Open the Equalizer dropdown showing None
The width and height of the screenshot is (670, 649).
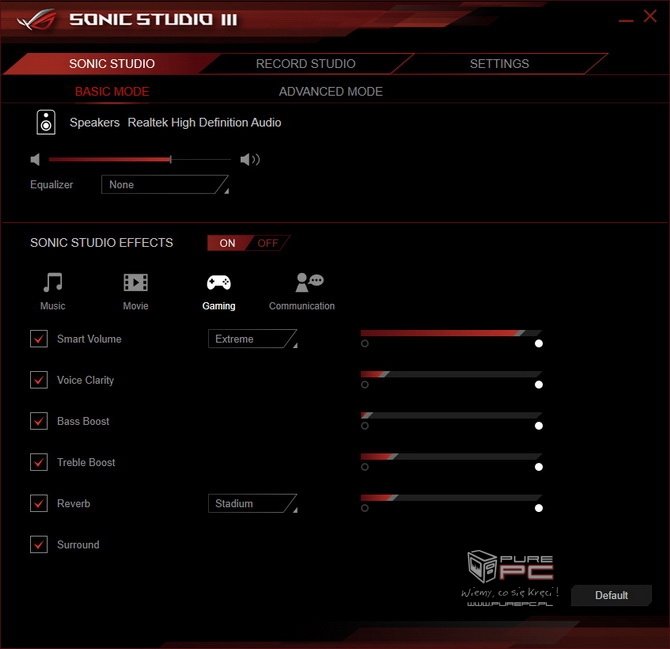pos(165,185)
